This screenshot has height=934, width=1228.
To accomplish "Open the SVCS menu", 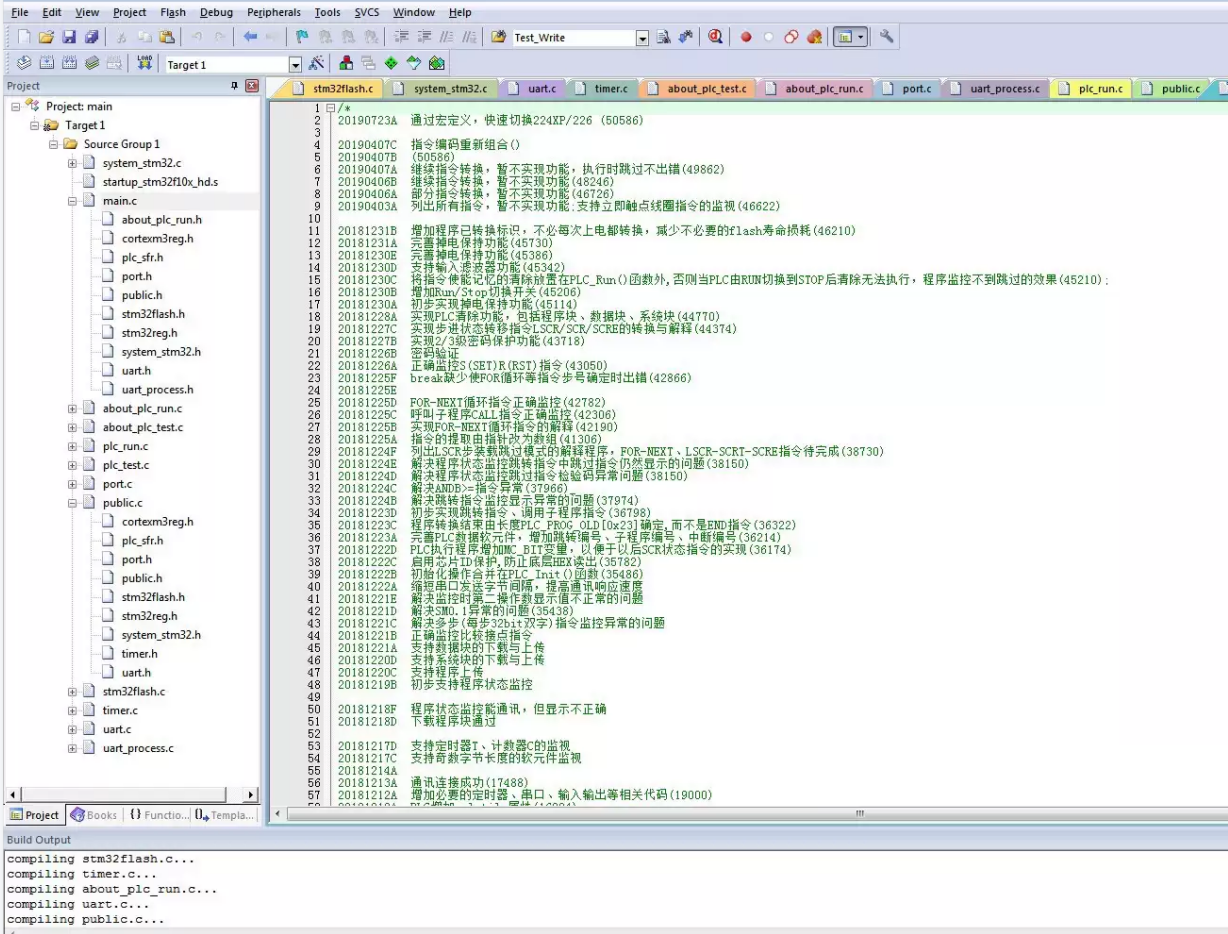I will point(367,12).
